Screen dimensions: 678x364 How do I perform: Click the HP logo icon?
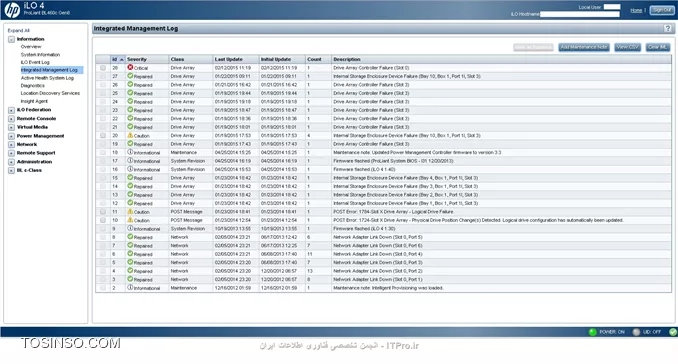click(x=12, y=10)
